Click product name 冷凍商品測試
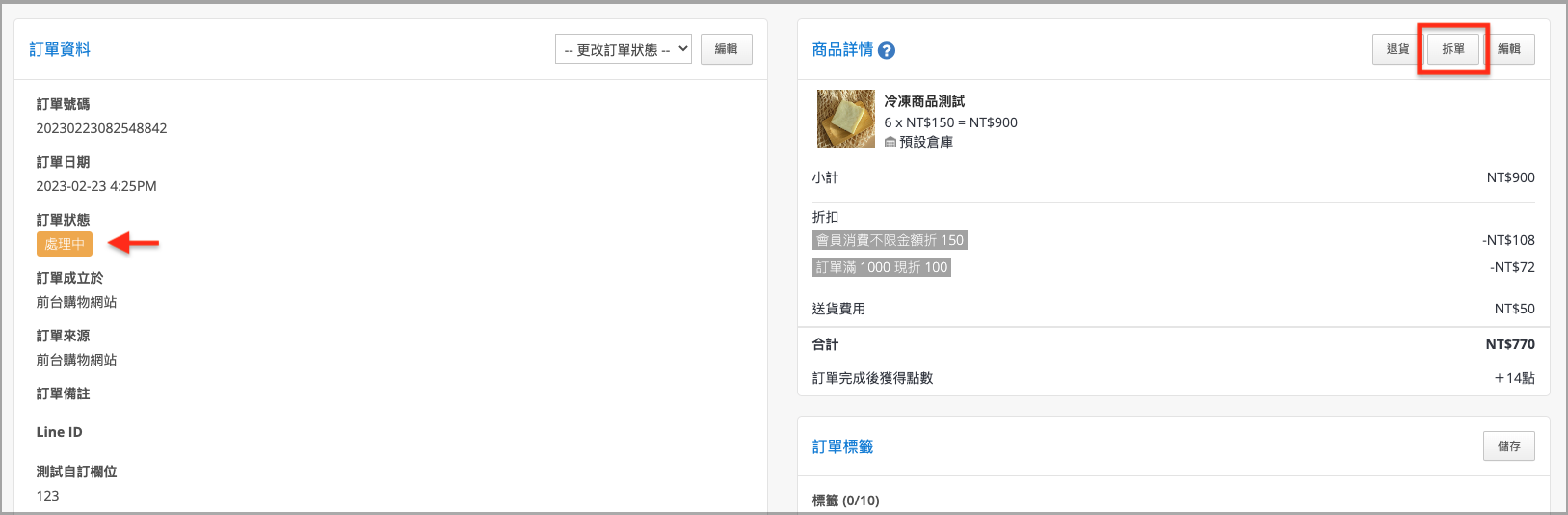 point(924,101)
